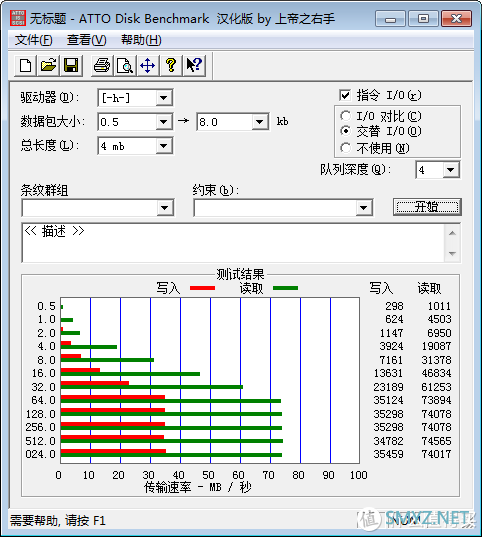Open the 帮助(H) menu
This screenshot has width=482, height=537.
pos(141,40)
